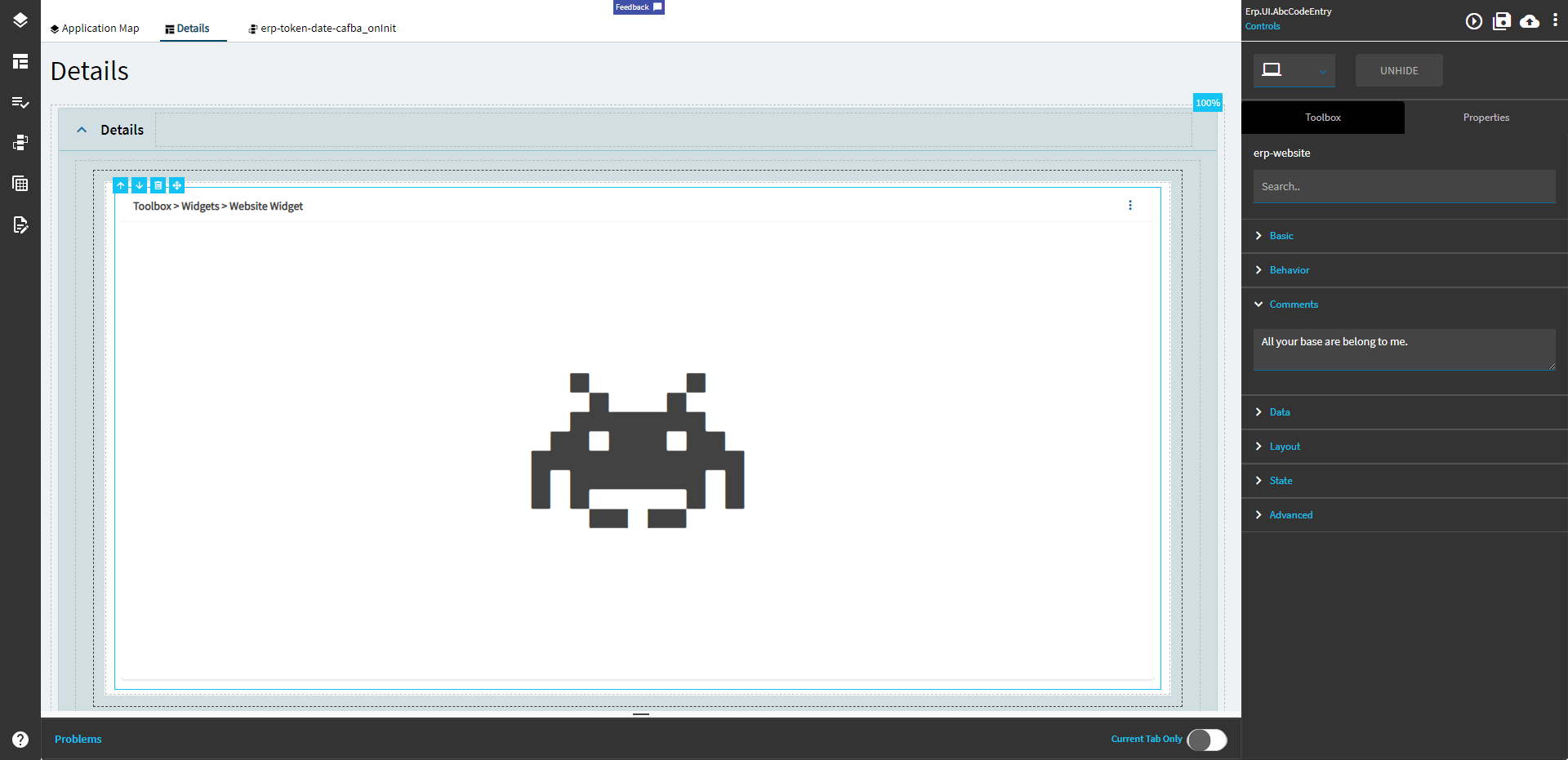Open the device laptop dropdown

point(1294,70)
